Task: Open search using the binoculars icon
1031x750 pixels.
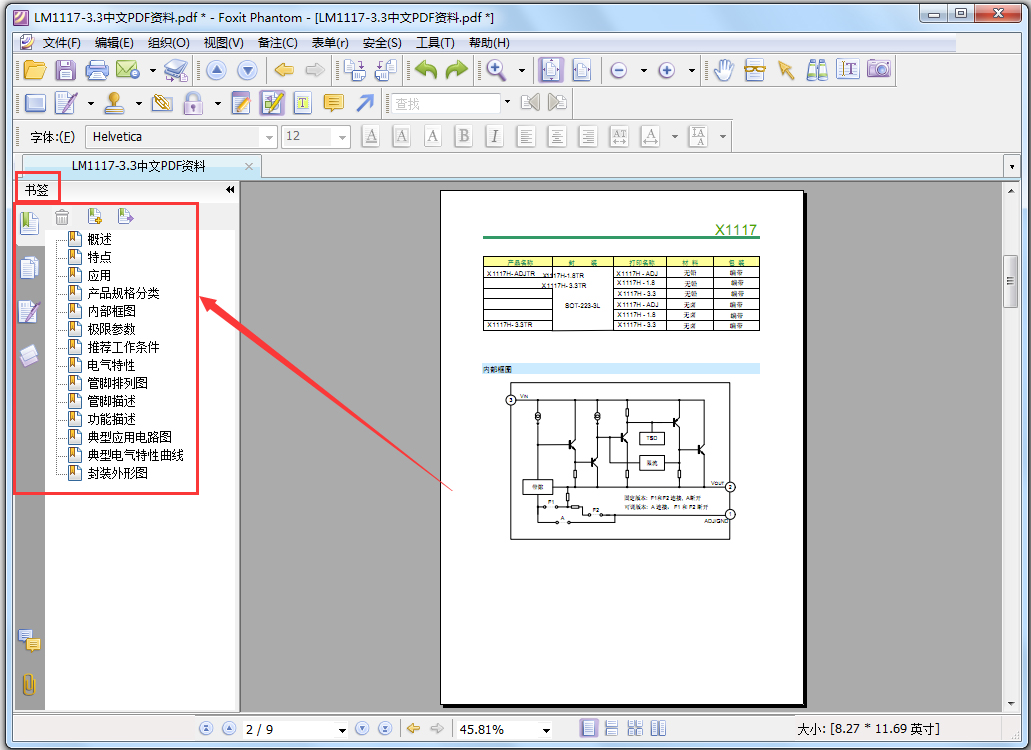Action: (x=817, y=70)
